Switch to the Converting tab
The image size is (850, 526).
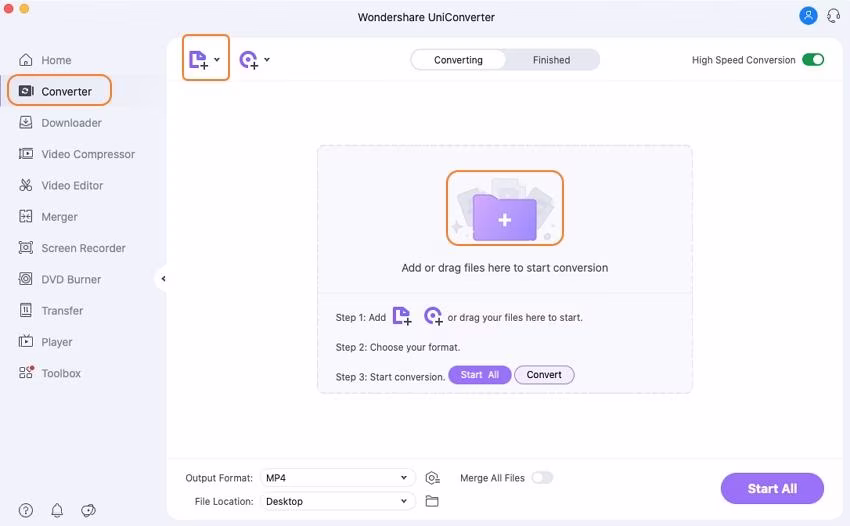click(458, 60)
